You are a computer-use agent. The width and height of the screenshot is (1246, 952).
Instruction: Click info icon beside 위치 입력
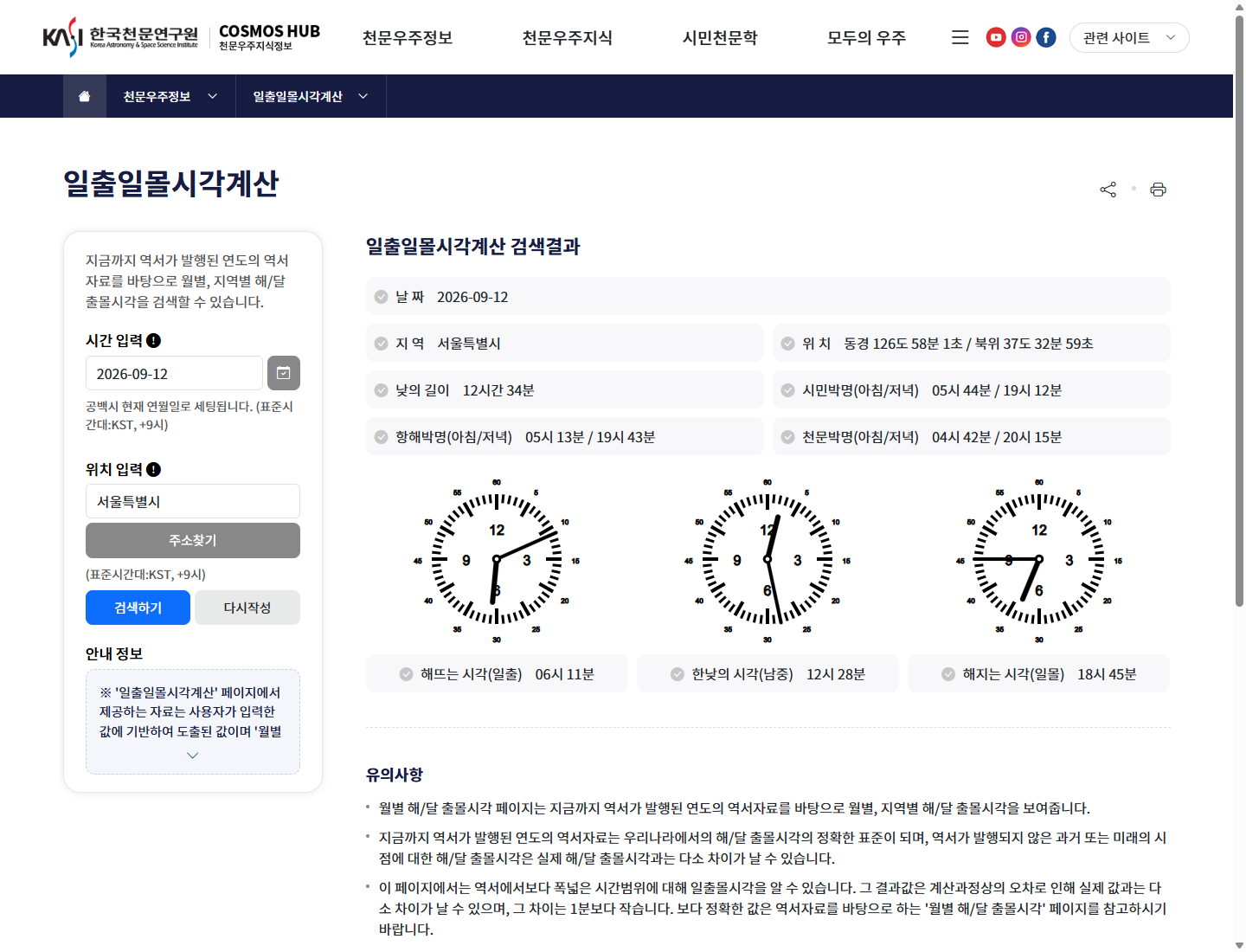coord(154,470)
